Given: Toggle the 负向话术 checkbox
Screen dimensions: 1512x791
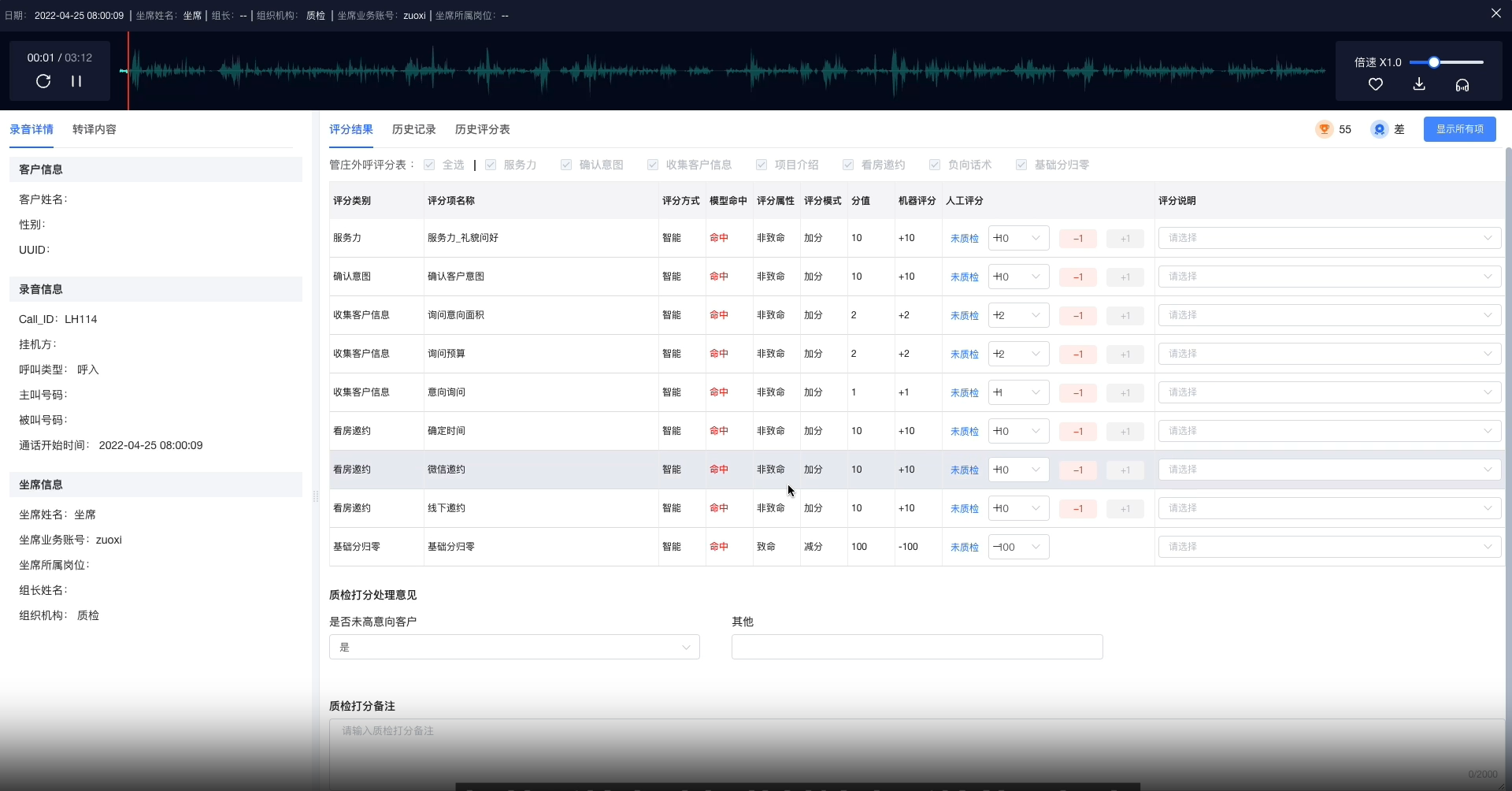Looking at the screenshot, I should point(935,165).
